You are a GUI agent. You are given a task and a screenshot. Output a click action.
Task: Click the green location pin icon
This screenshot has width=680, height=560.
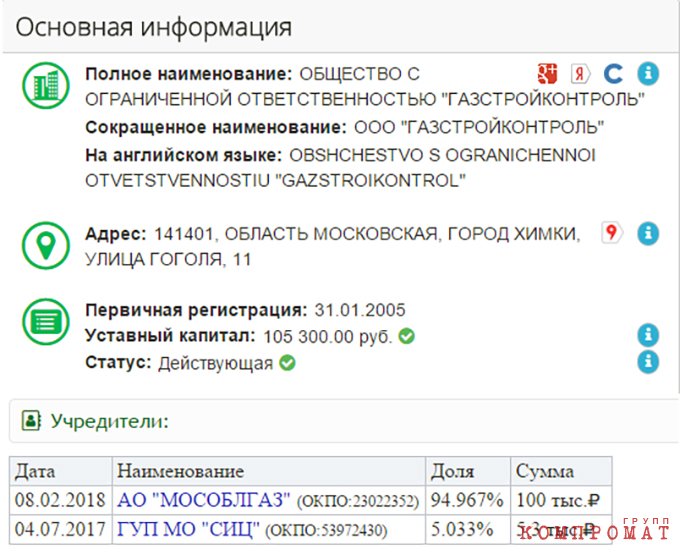(x=46, y=245)
